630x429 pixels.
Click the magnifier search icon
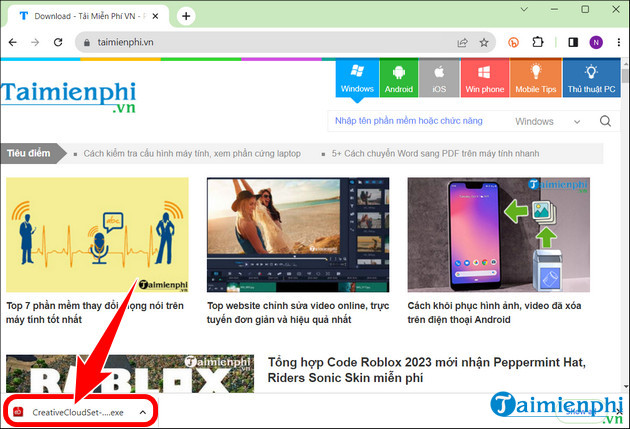[605, 121]
